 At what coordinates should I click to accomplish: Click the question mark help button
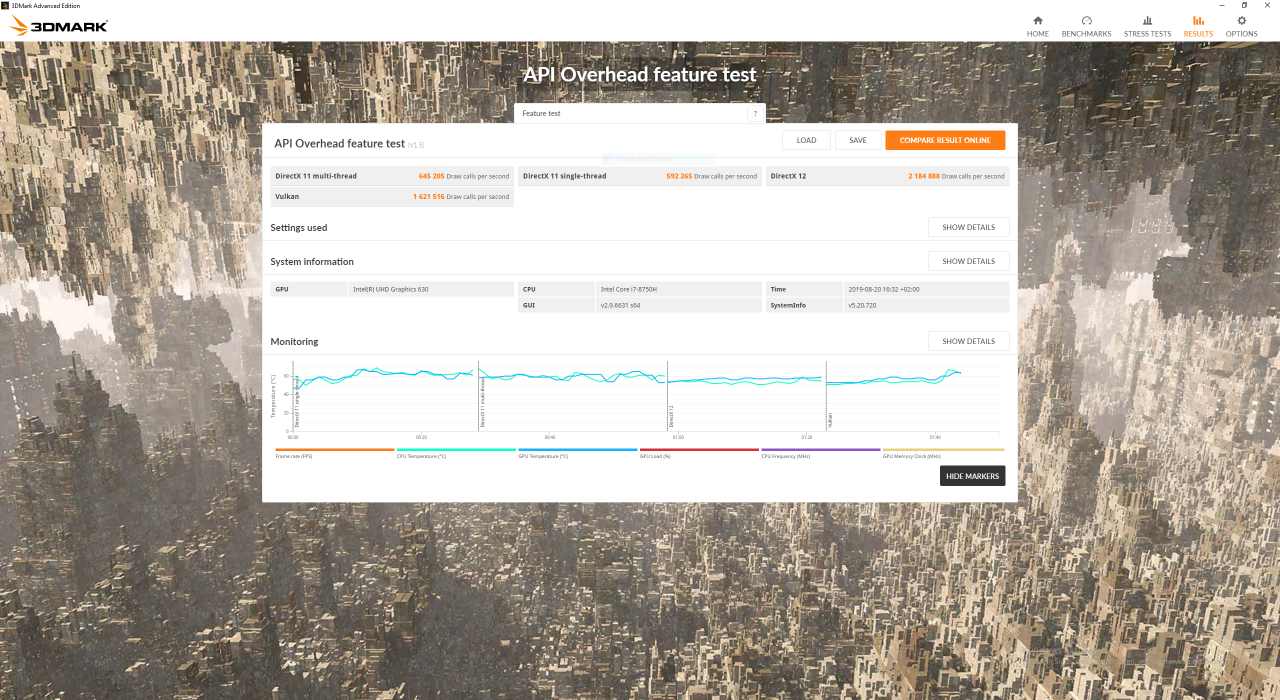[755, 114]
